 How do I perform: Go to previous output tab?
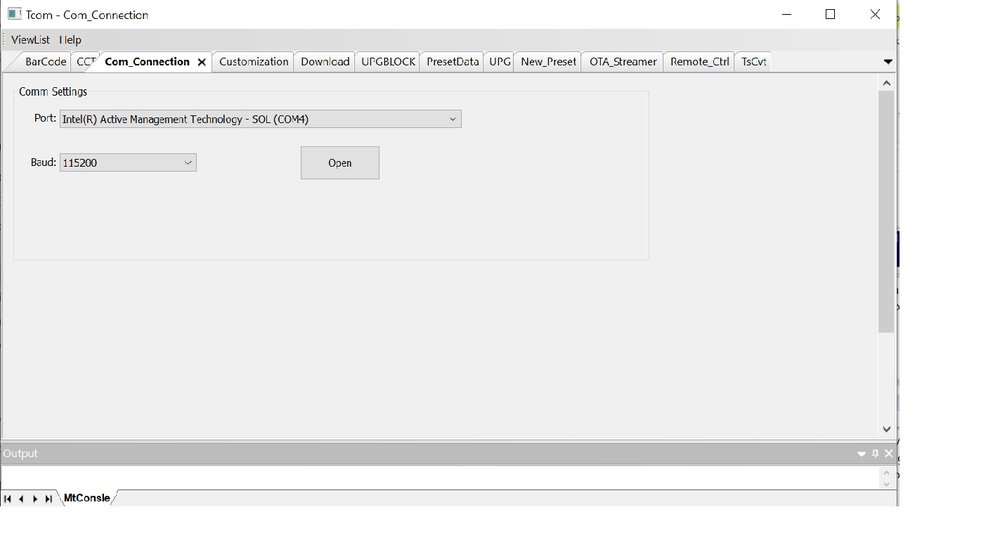(x=21, y=498)
